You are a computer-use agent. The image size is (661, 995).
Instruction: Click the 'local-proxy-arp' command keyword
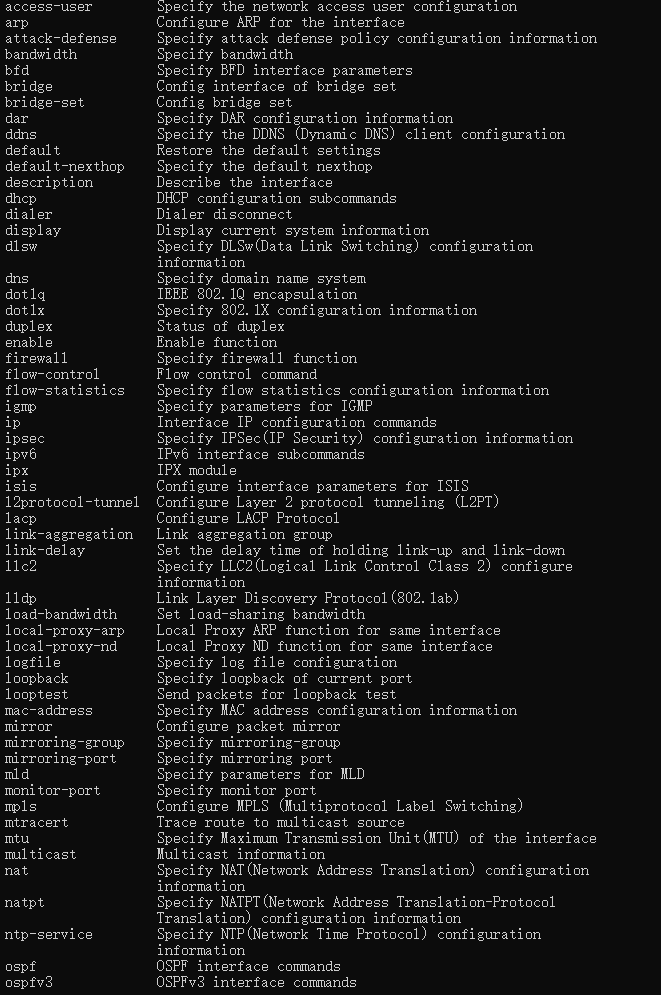[x=64, y=631]
